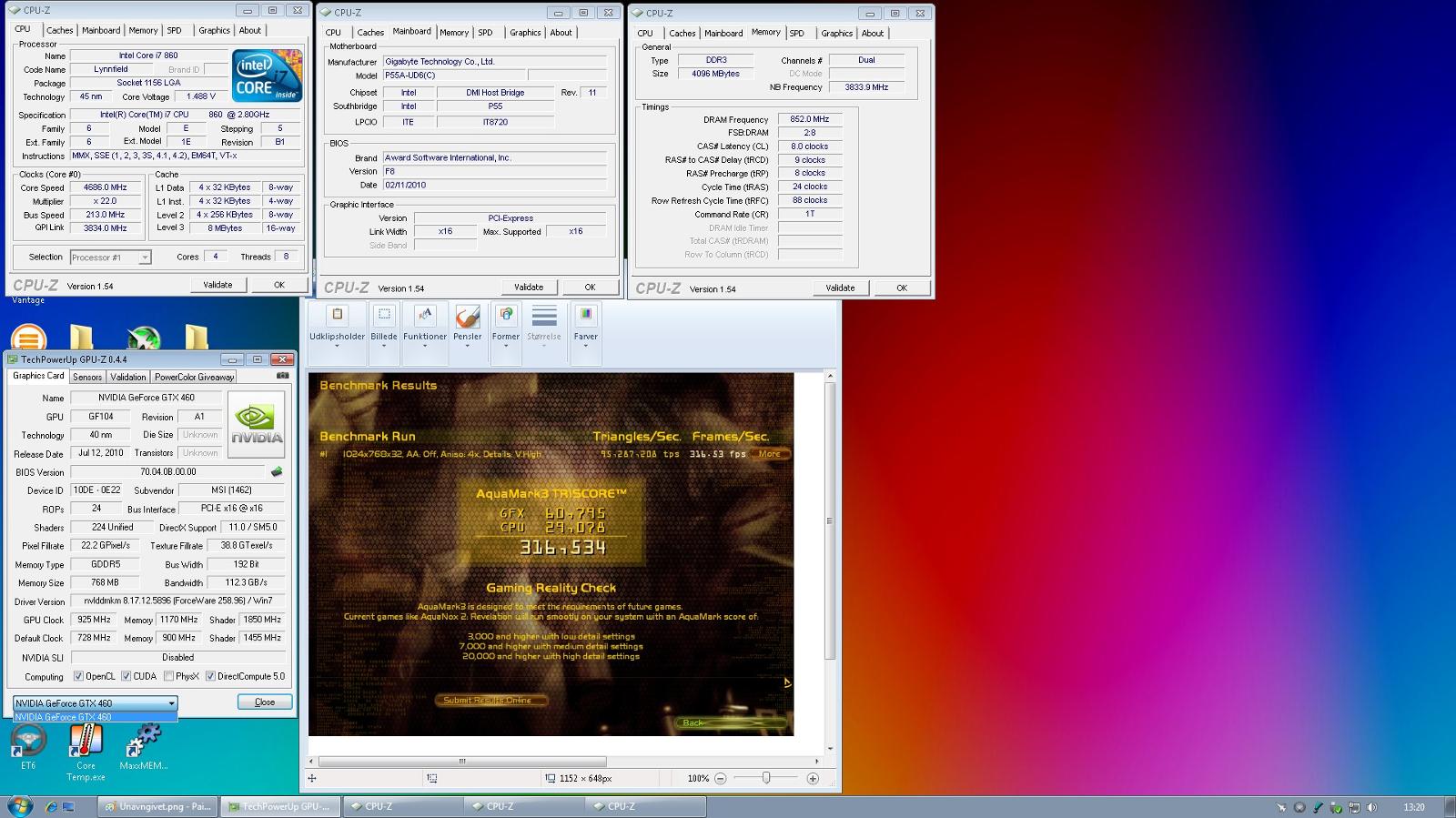Open the Validation tab in GPU-Z

coord(128,377)
